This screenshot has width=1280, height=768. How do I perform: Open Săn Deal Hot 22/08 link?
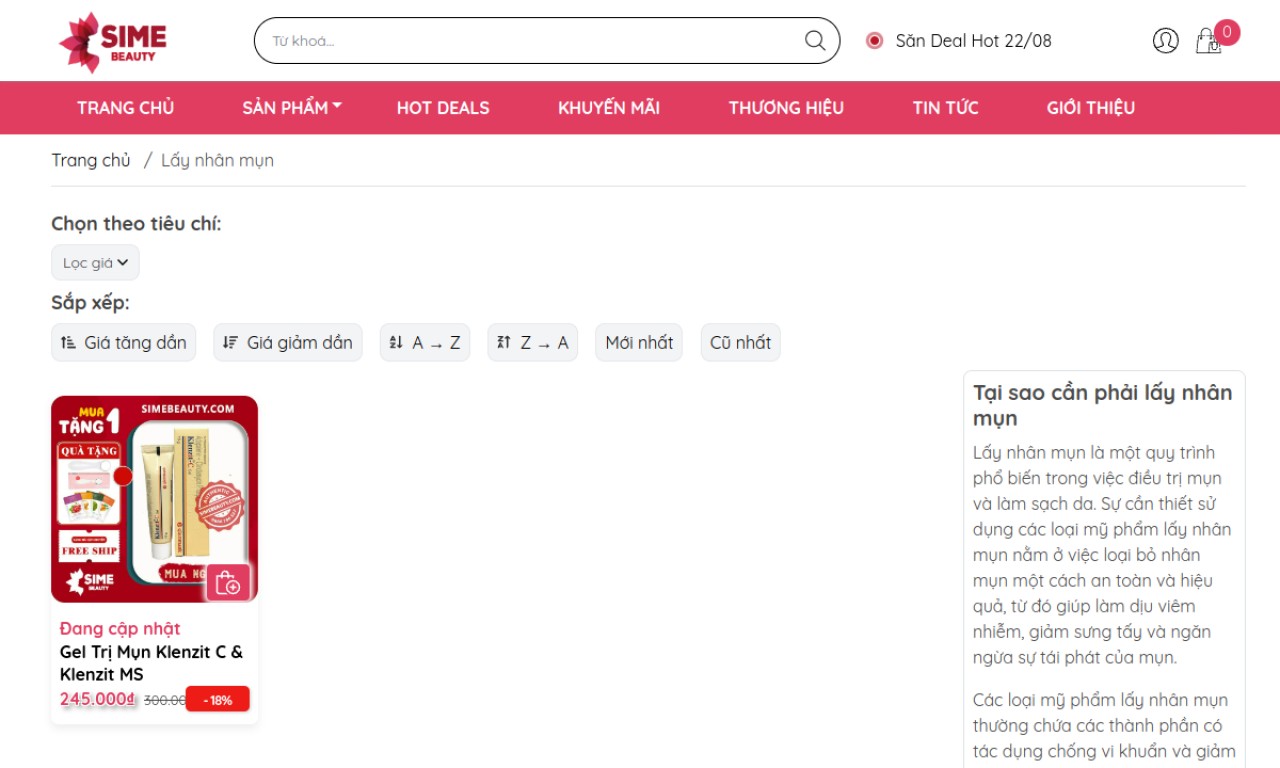[973, 41]
